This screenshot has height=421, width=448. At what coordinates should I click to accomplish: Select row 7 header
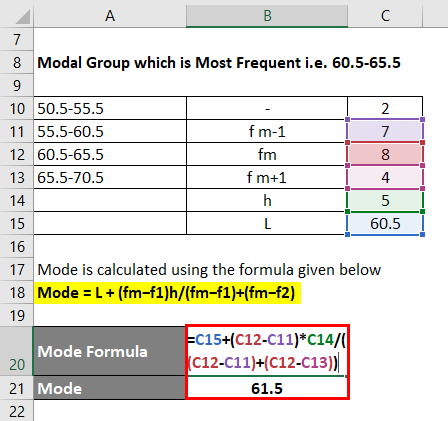17,39
